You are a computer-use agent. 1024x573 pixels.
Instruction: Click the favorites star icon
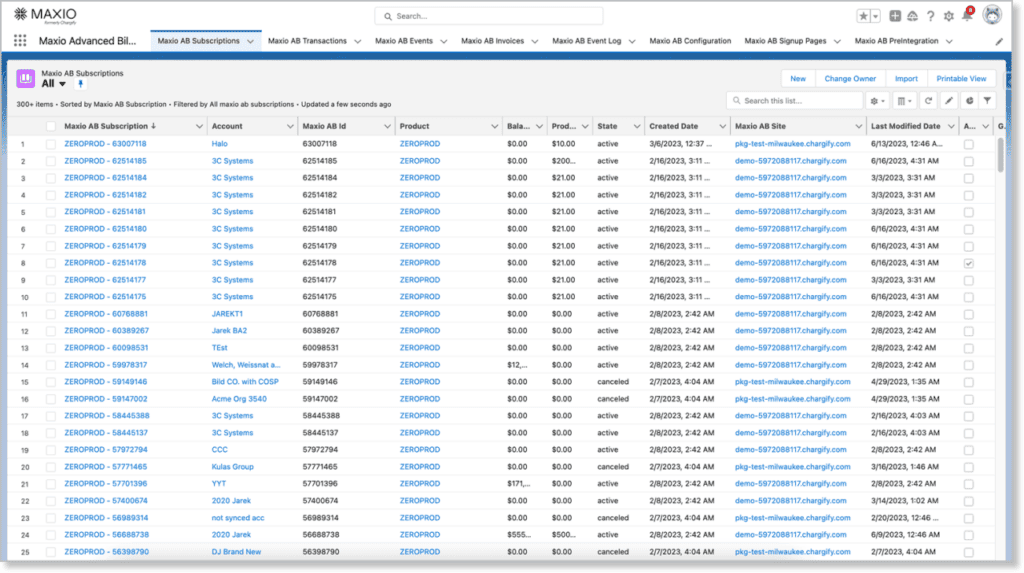[x=863, y=16]
